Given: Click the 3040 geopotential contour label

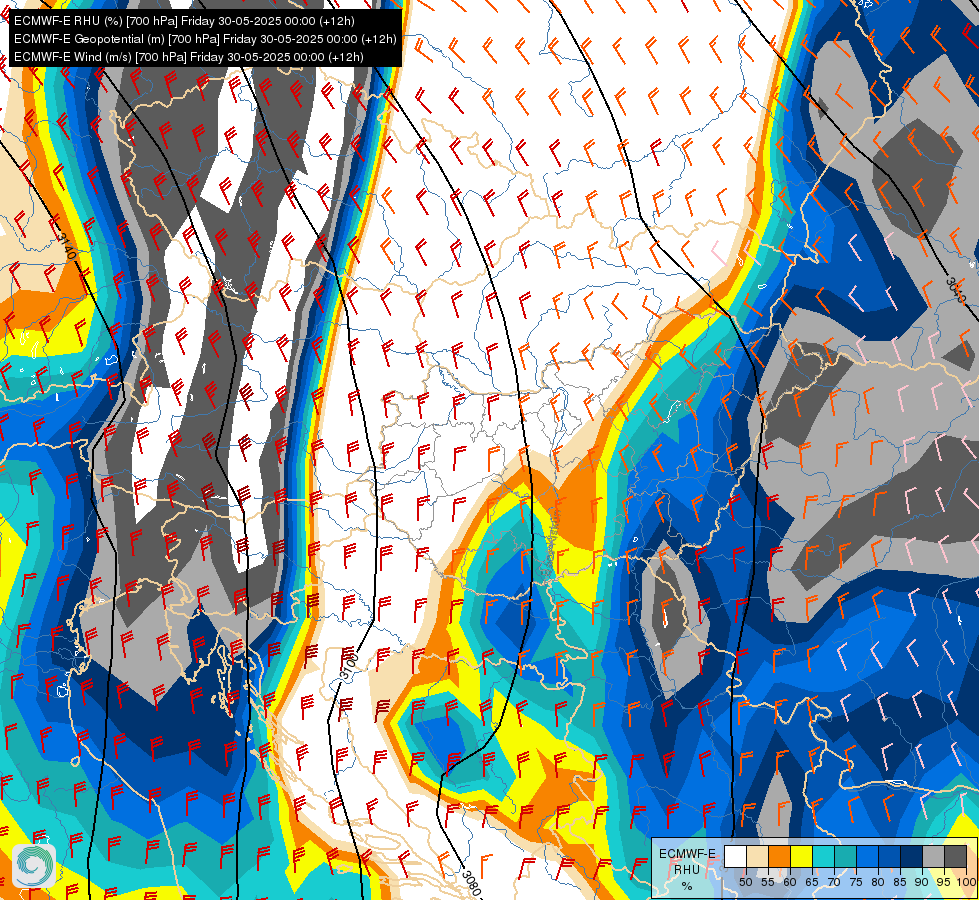Looking at the screenshot, I should pos(956,291).
